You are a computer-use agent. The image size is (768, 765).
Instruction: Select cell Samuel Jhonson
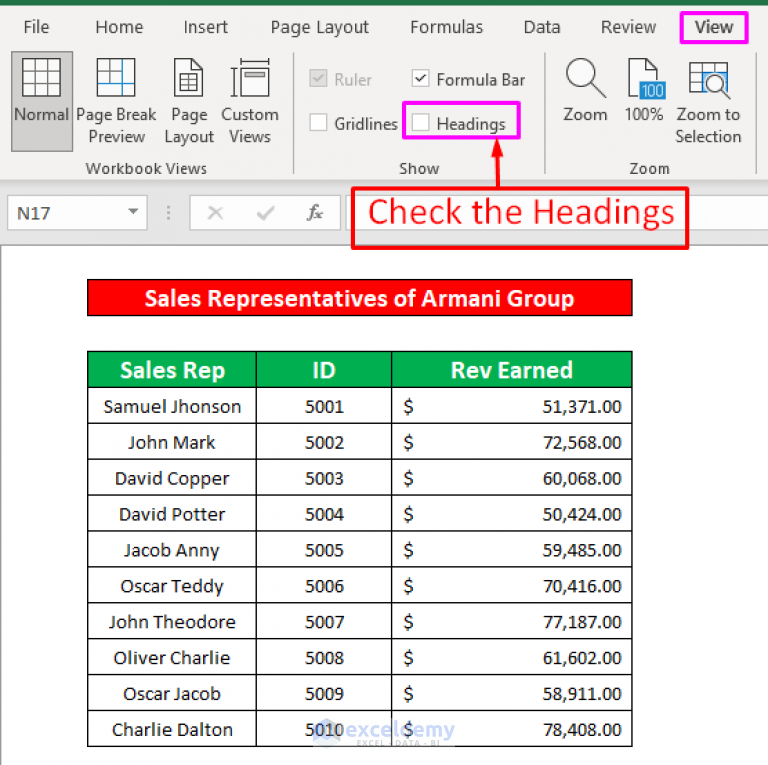172,406
